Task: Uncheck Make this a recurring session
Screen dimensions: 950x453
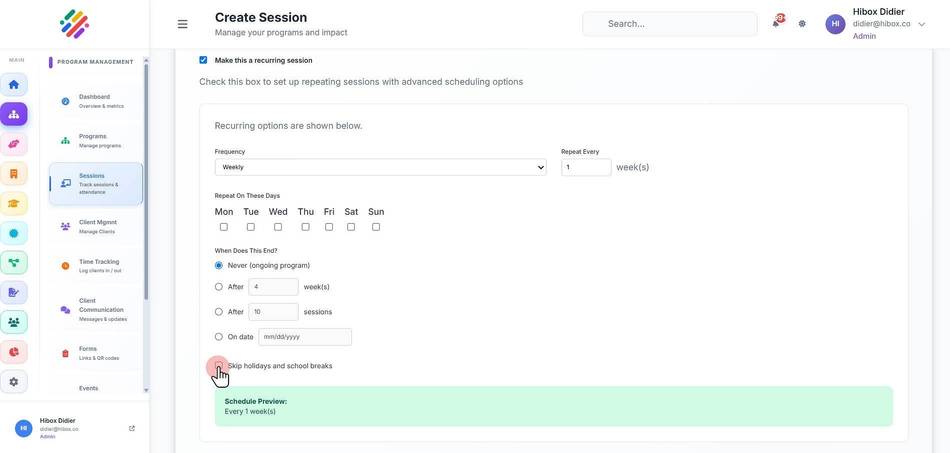Action: [x=203, y=60]
